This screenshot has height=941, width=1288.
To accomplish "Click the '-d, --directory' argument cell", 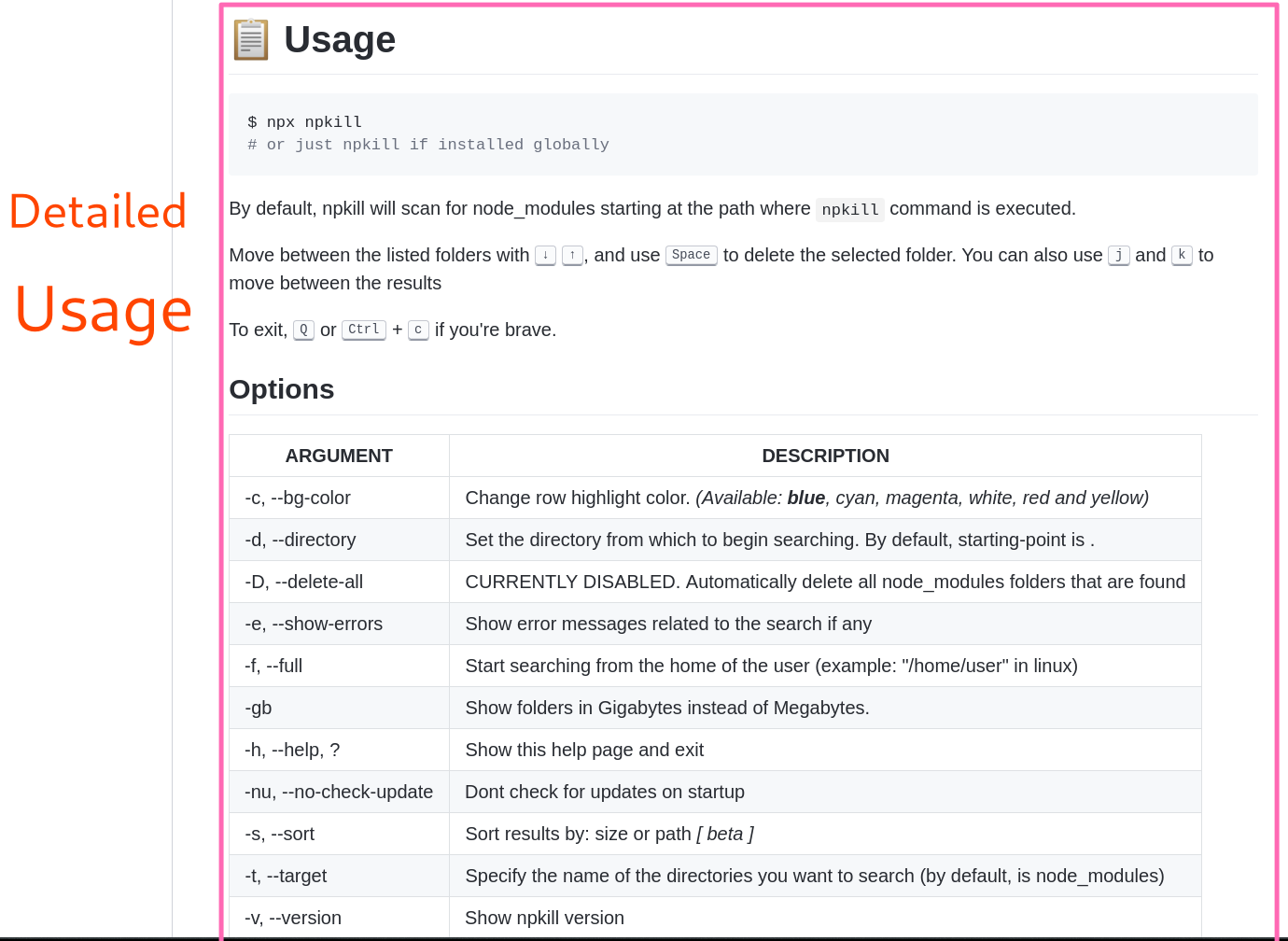I will pos(339,540).
